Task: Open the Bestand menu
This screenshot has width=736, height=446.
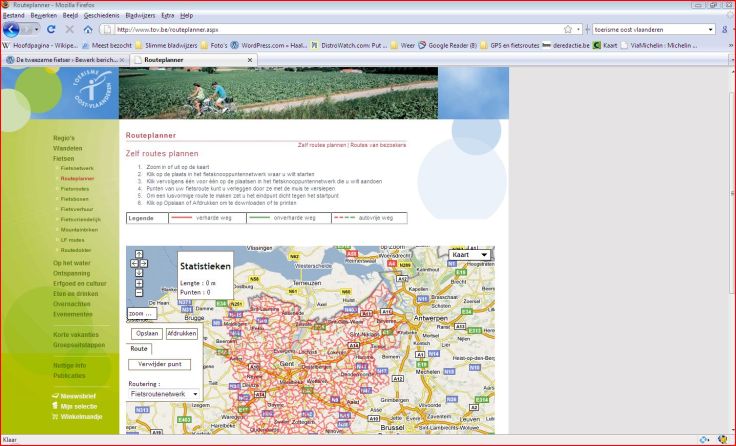Action: click(x=14, y=15)
